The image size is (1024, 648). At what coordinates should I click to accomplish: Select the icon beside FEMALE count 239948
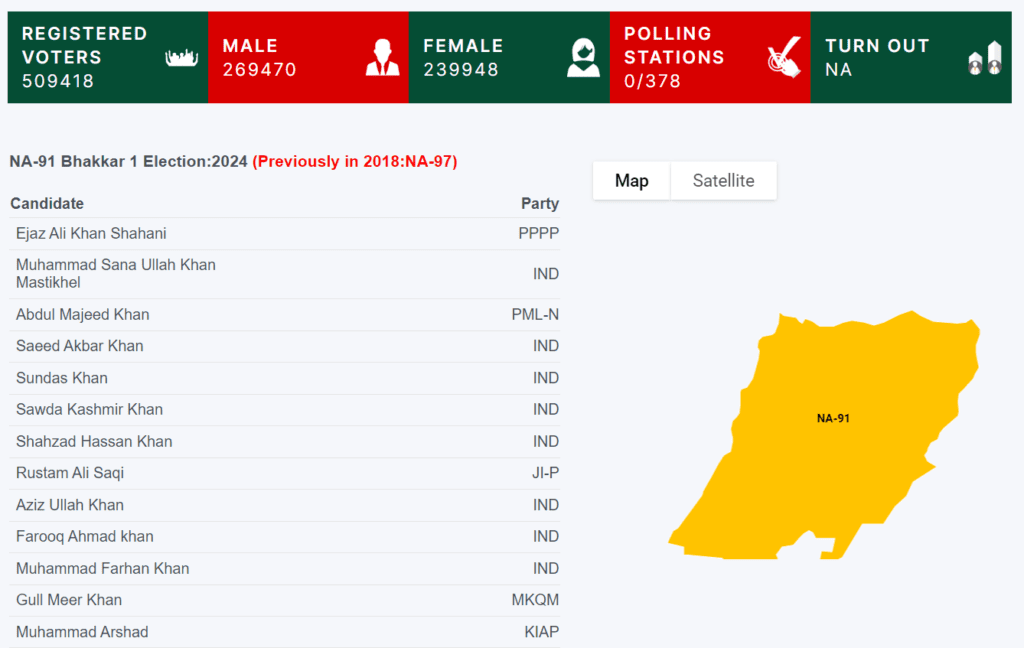582,57
